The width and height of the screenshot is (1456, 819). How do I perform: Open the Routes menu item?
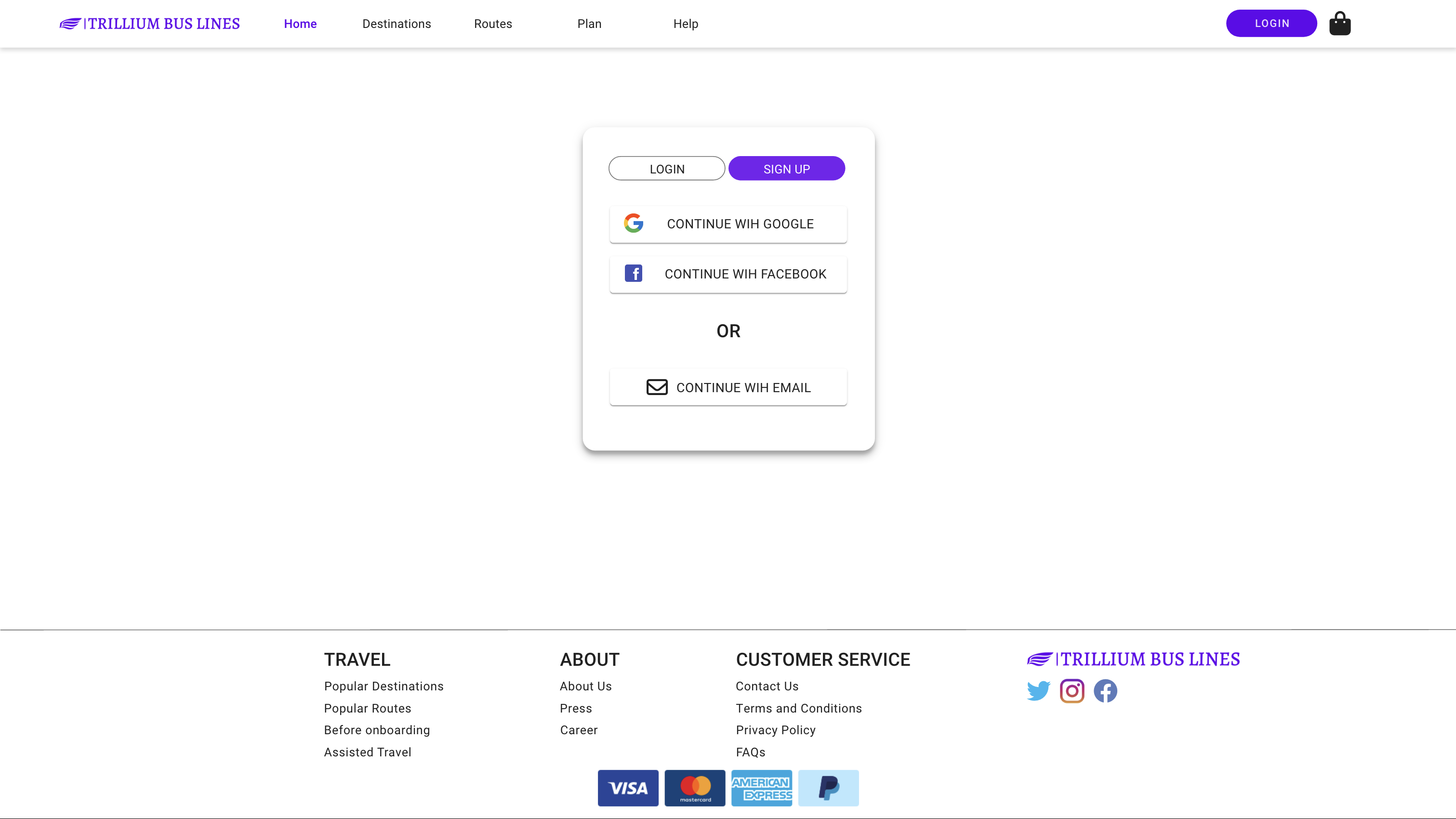[x=492, y=24]
